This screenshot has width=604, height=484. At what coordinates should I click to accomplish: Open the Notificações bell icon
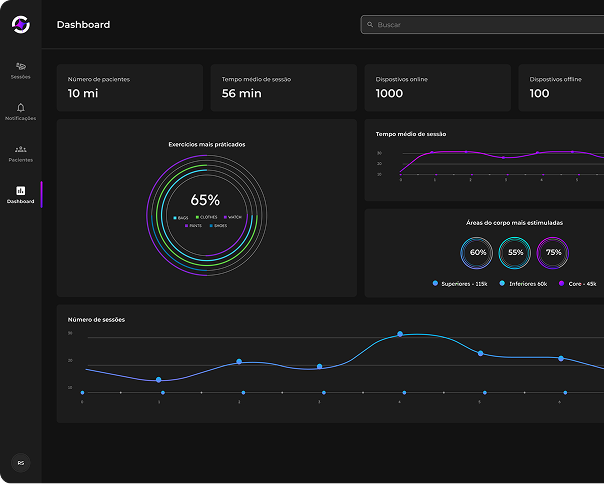[20, 108]
